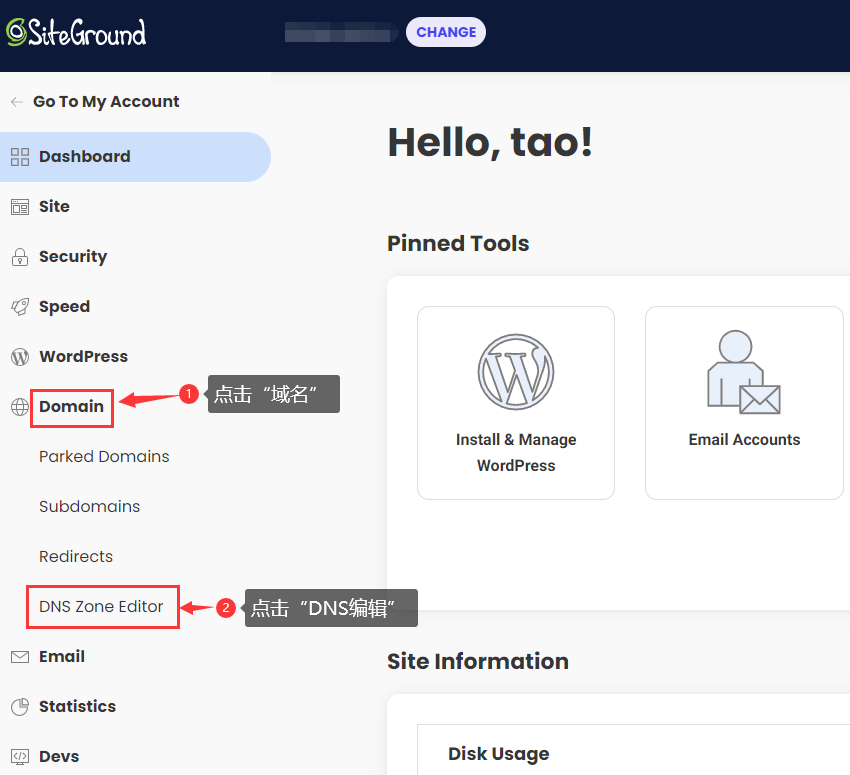This screenshot has width=850, height=775.
Task: Click the CHANGE site button
Action: click(446, 32)
